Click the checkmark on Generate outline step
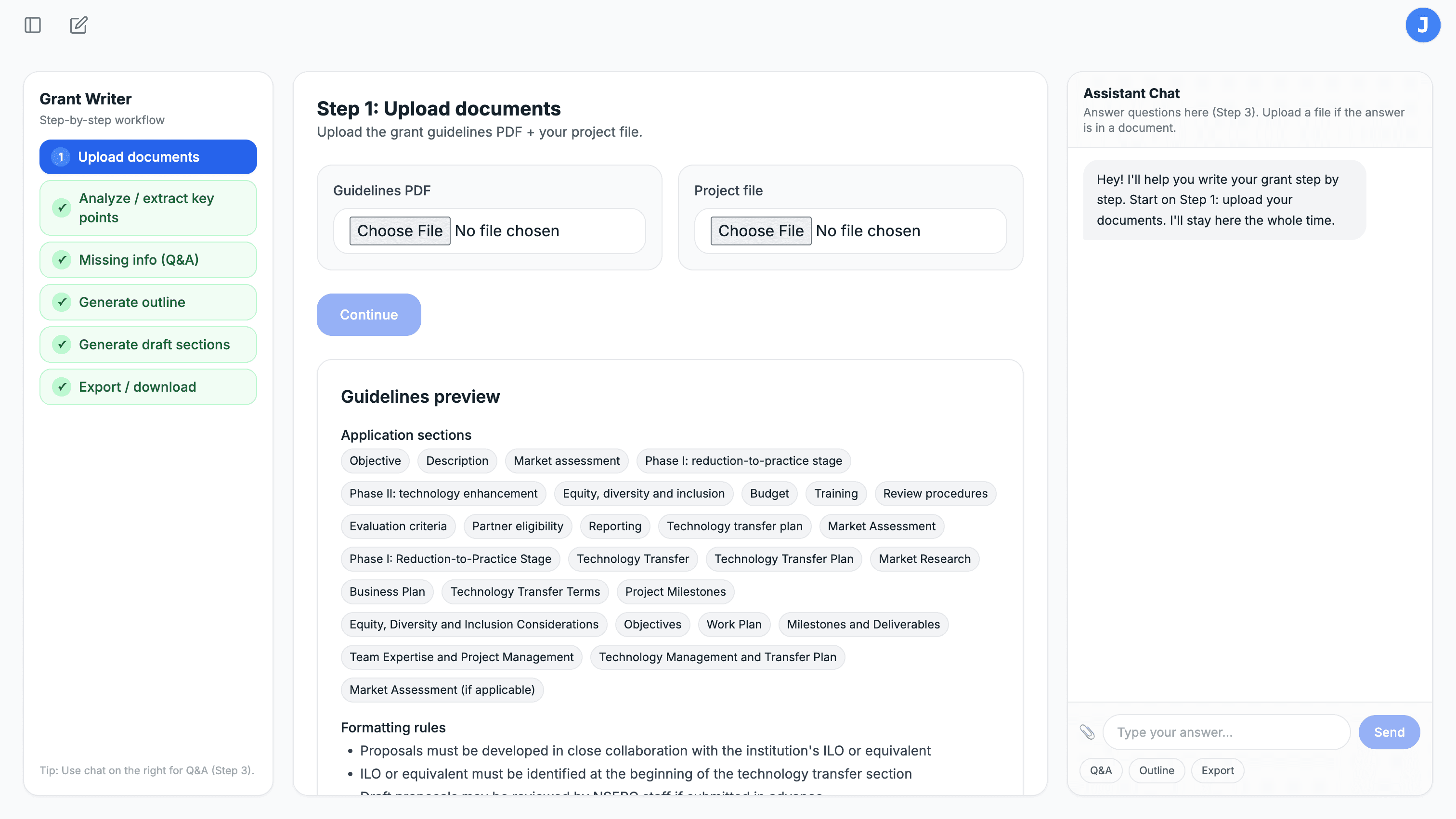 [x=62, y=302]
